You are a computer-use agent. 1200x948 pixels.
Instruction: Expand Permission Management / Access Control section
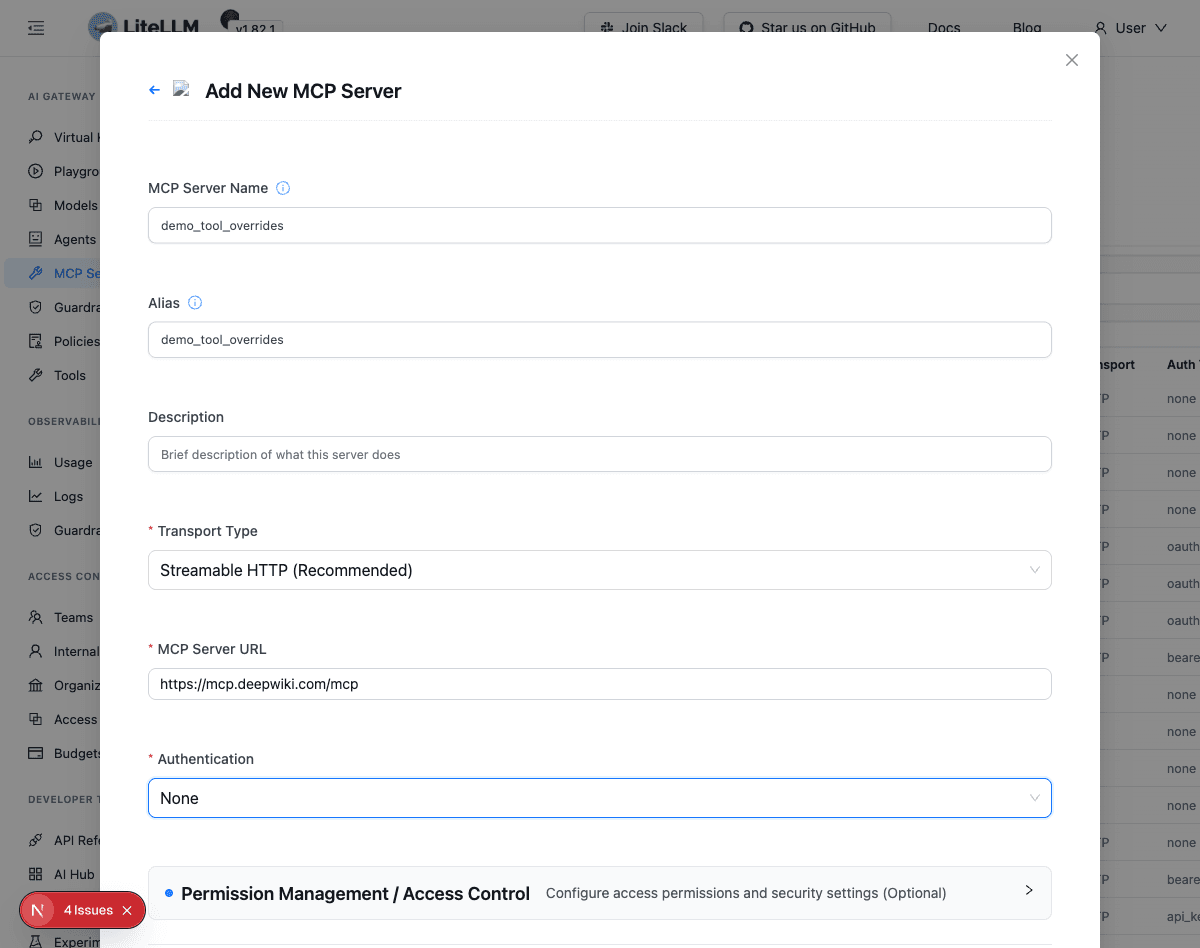point(600,892)
